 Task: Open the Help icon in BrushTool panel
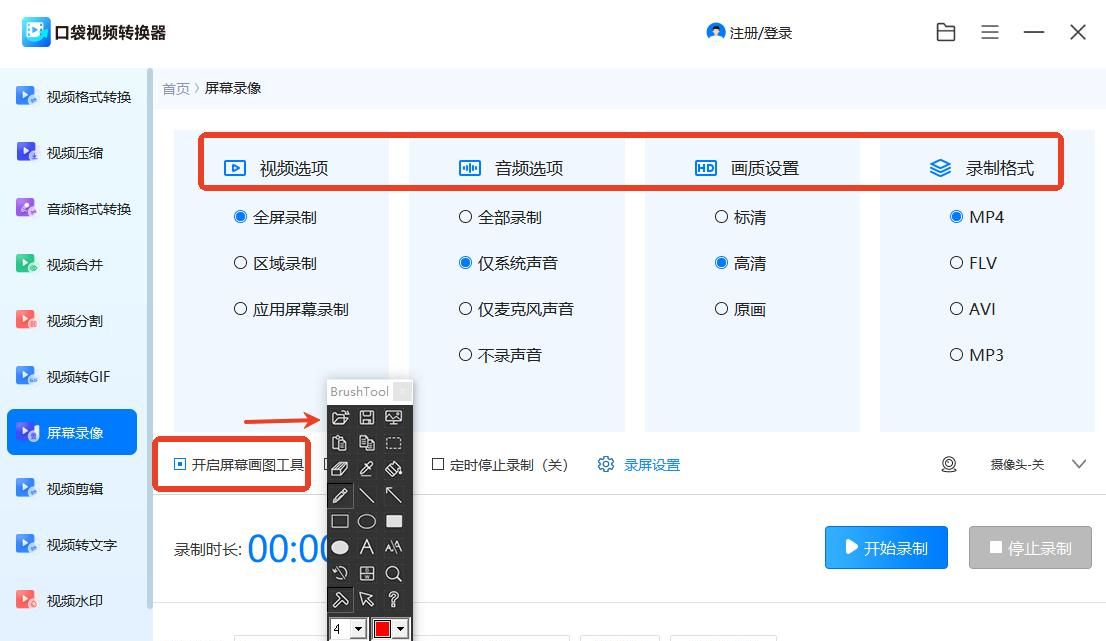point(392,599)
